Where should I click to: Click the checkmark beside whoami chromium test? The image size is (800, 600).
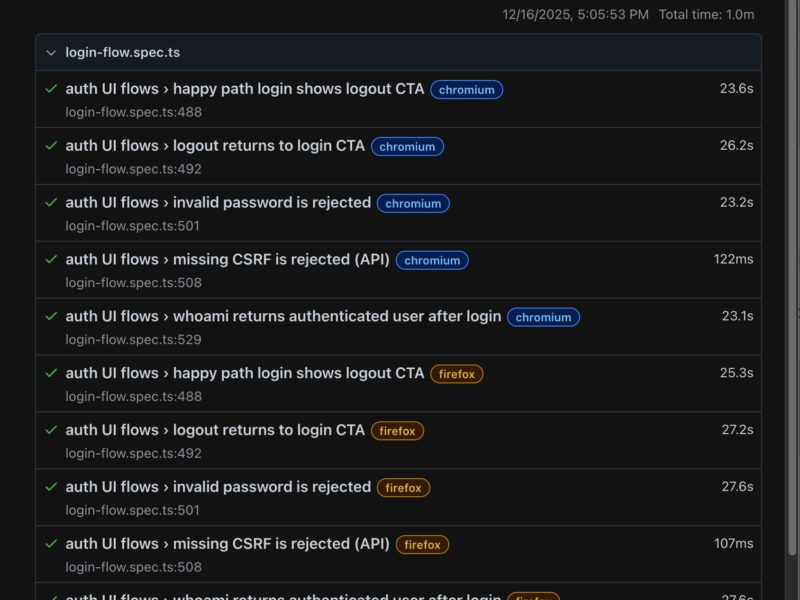[46, 317]
